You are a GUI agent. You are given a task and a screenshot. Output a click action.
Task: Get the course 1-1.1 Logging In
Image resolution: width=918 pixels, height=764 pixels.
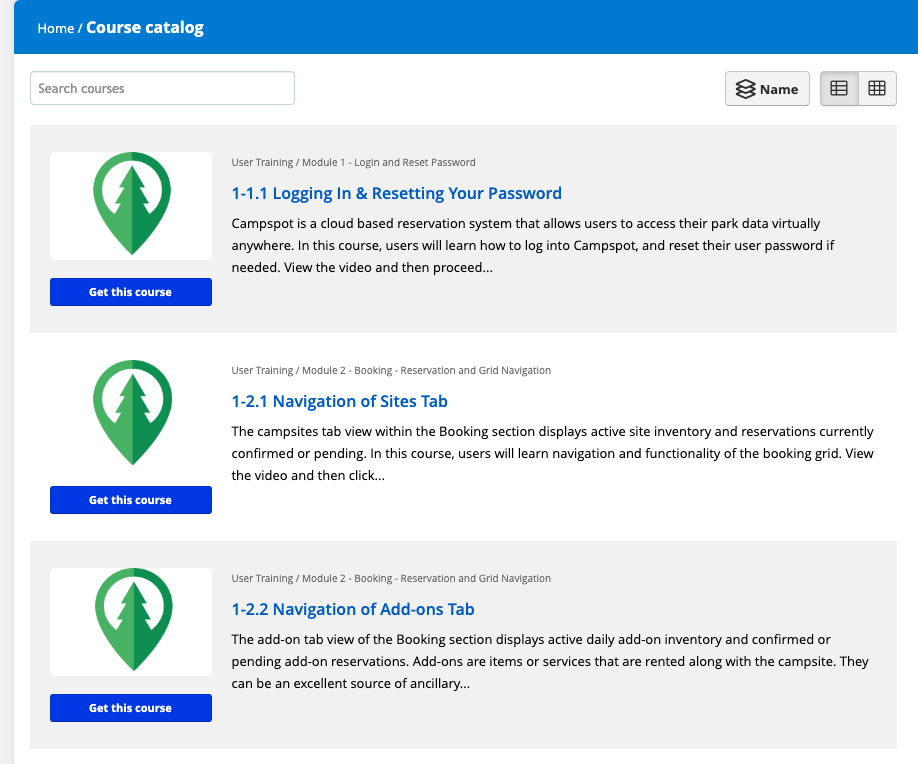pyautogui.click(x=130, y=292)
